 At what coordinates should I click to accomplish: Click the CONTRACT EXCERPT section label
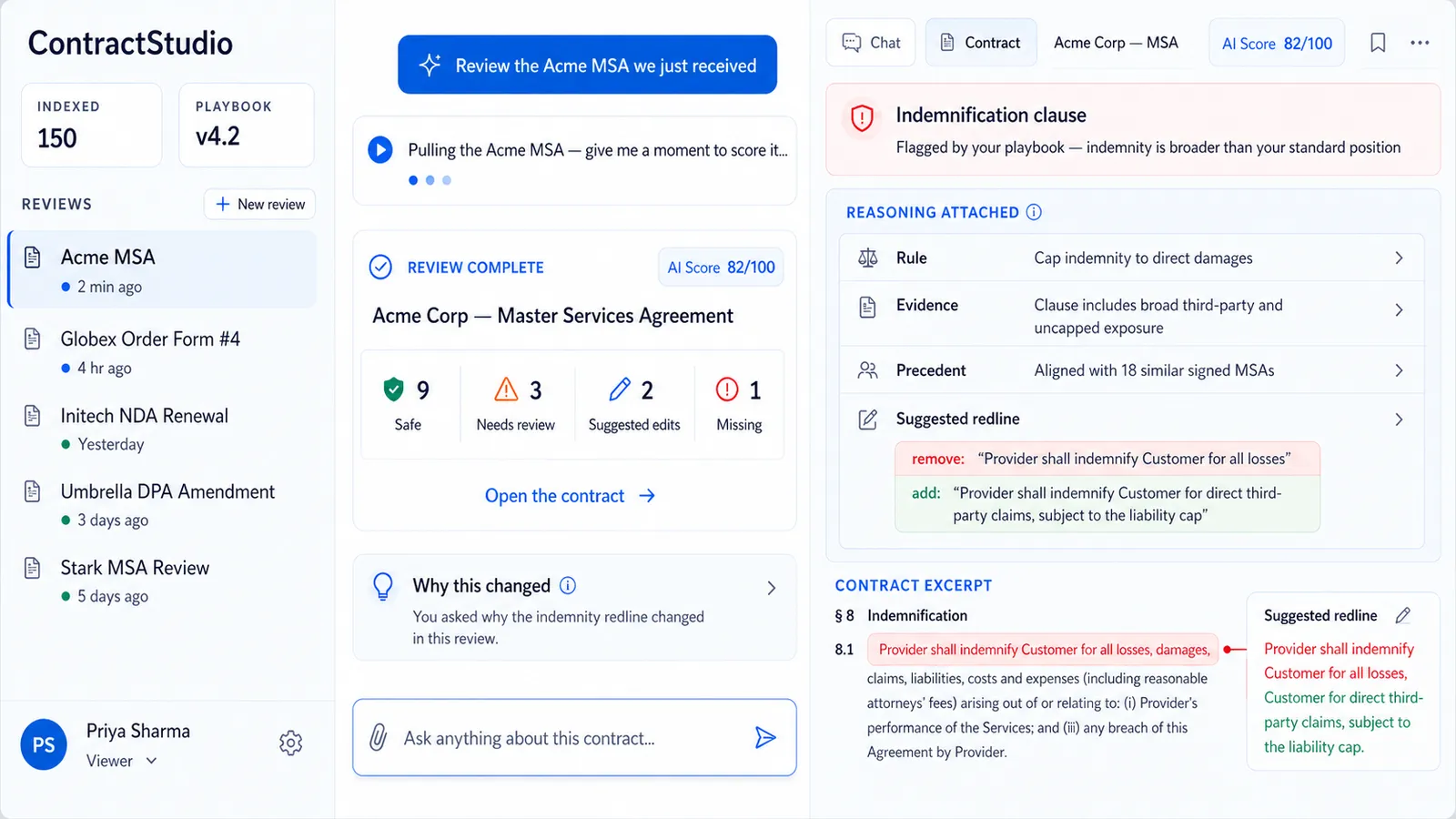click(914, 586)
